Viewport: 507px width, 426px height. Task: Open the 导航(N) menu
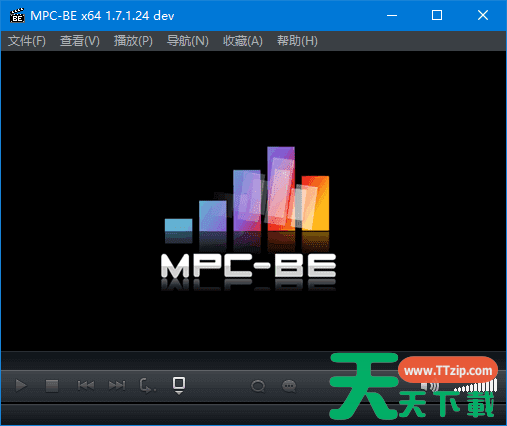click(188, 41)
